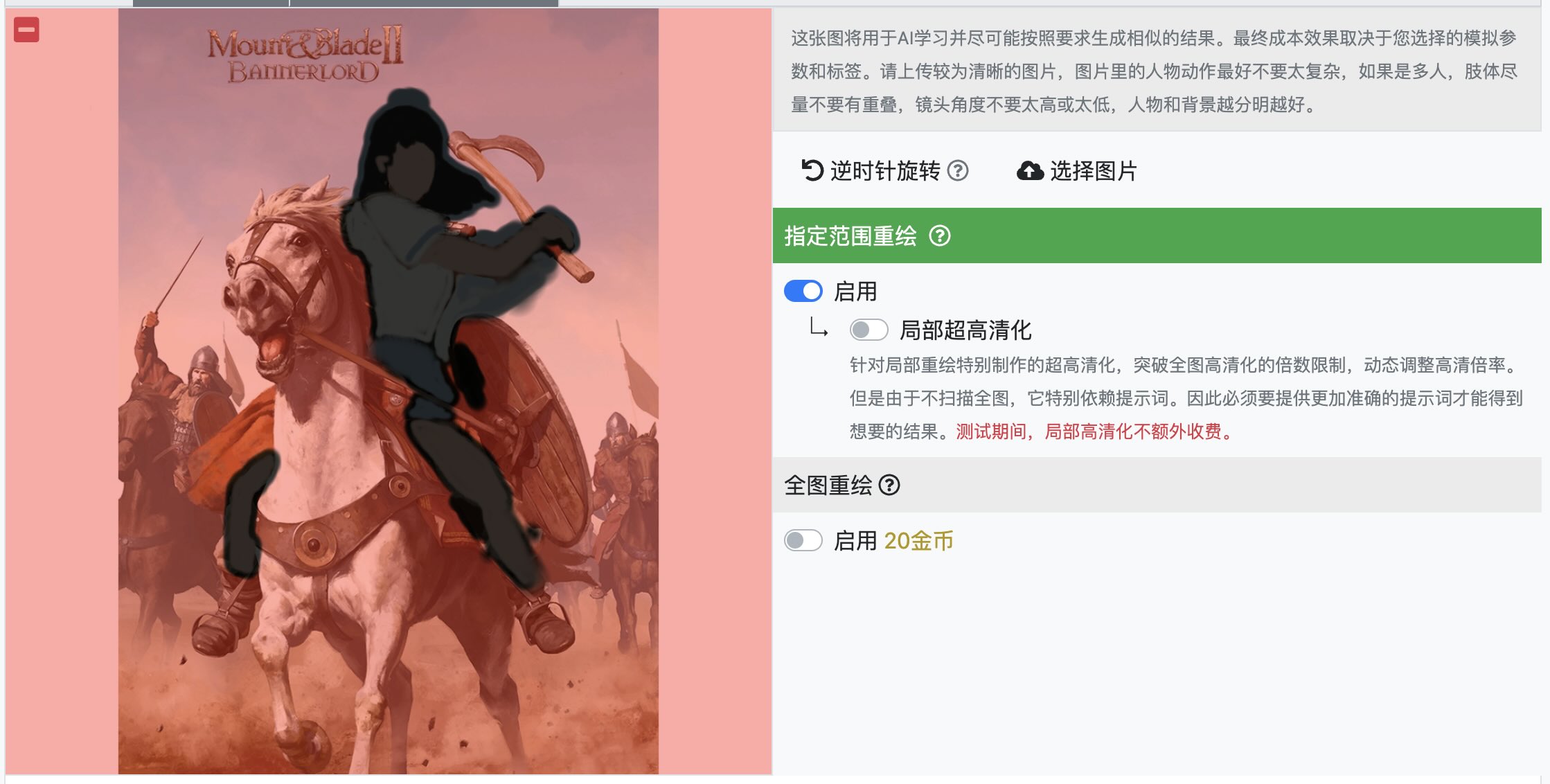Image resolution: width=1550 pixels, height=784 pixels.
Task: Enable the 全图重绘 20金币 switch
Action: [803, 540]
